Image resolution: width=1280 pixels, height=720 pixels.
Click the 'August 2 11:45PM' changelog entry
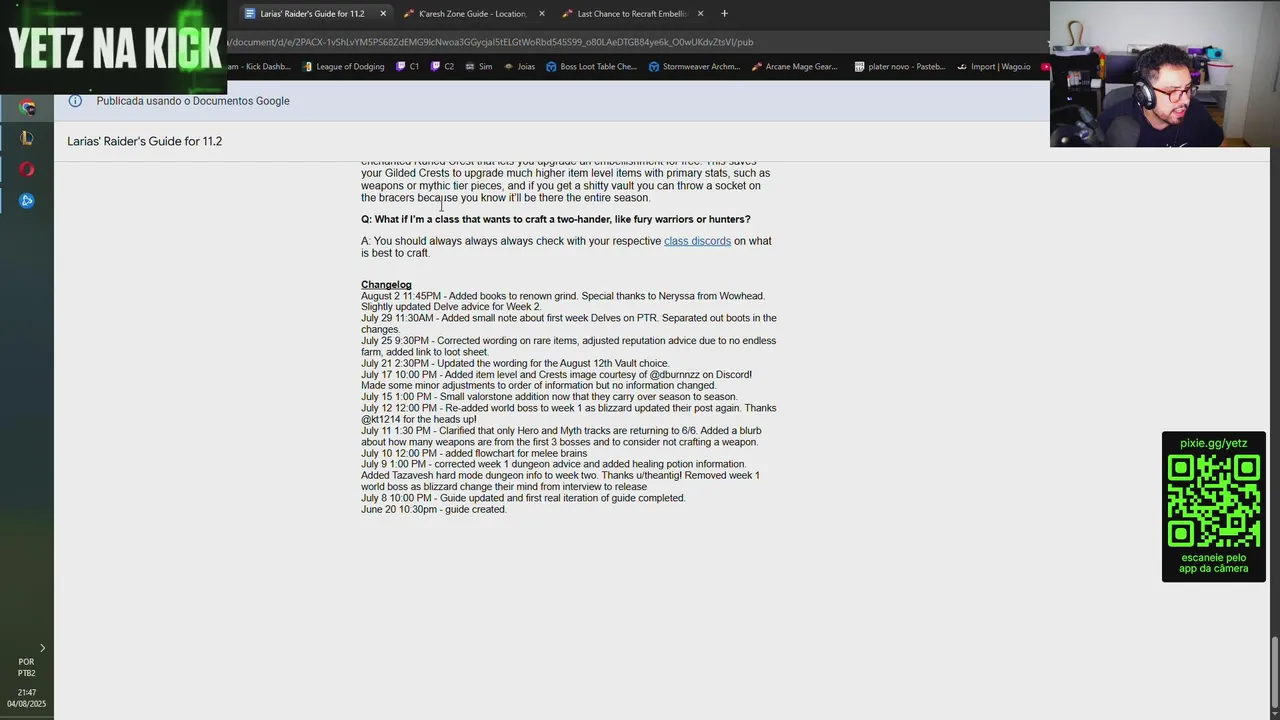[x=563, y=301]
